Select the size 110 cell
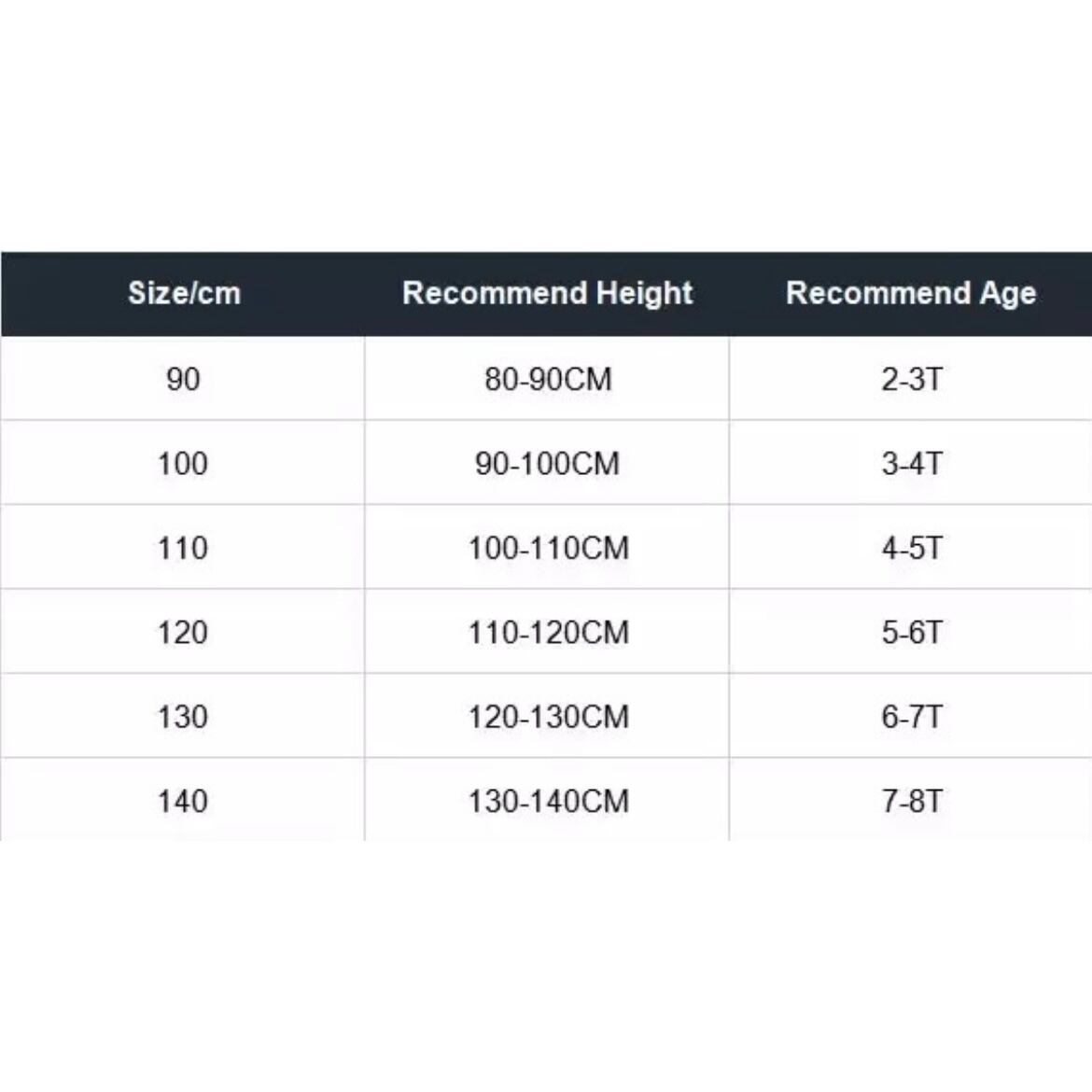The height and width of the screenshot is (1092, 1092). click(x=183, y=548)
